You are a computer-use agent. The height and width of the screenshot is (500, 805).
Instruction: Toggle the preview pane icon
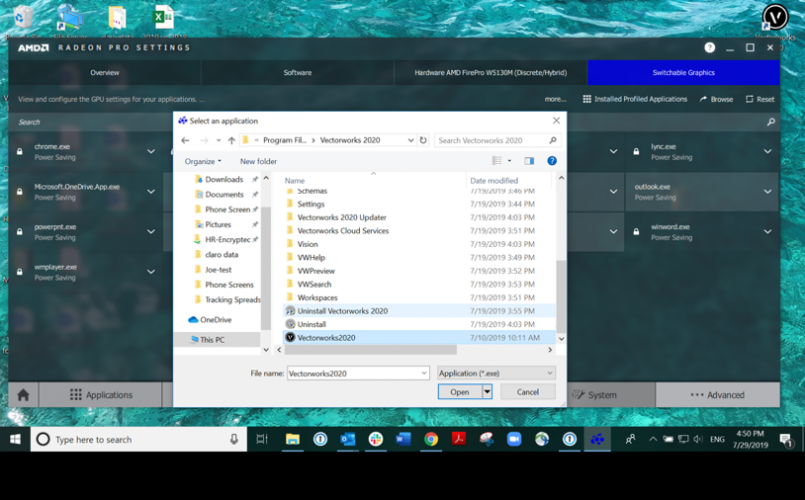click(x=529, y=160)
